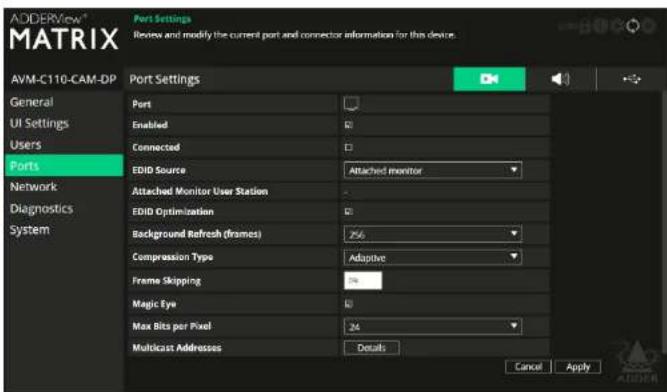
Task: Toggle the Enabled checkbox
Action: pos(348,125)
